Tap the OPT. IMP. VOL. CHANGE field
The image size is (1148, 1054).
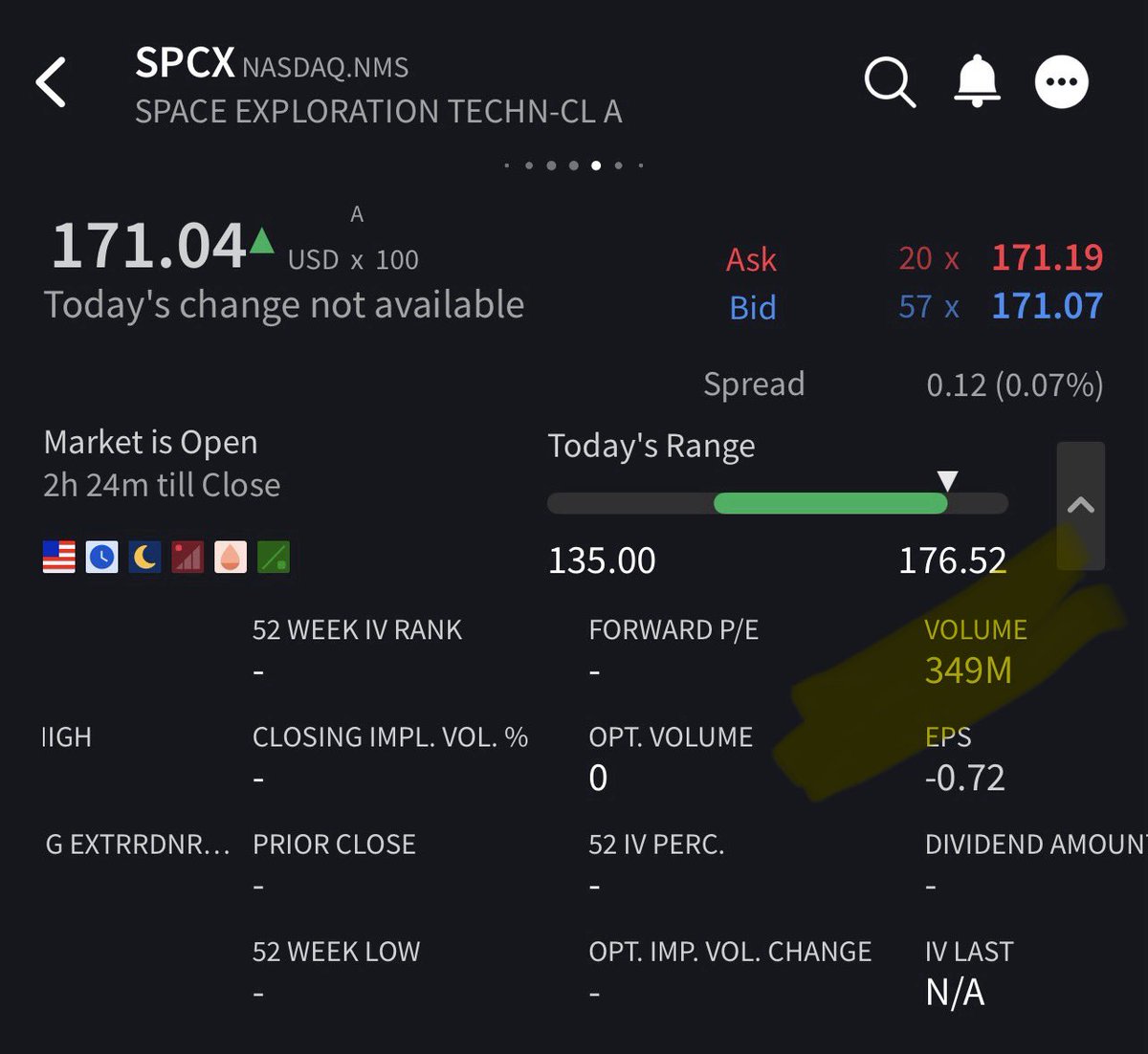[730, 972]
